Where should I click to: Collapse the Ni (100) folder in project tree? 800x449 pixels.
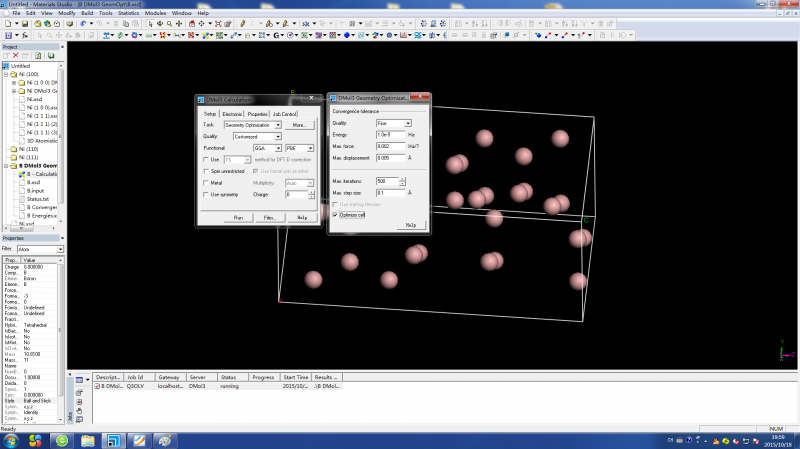[7, 74]
